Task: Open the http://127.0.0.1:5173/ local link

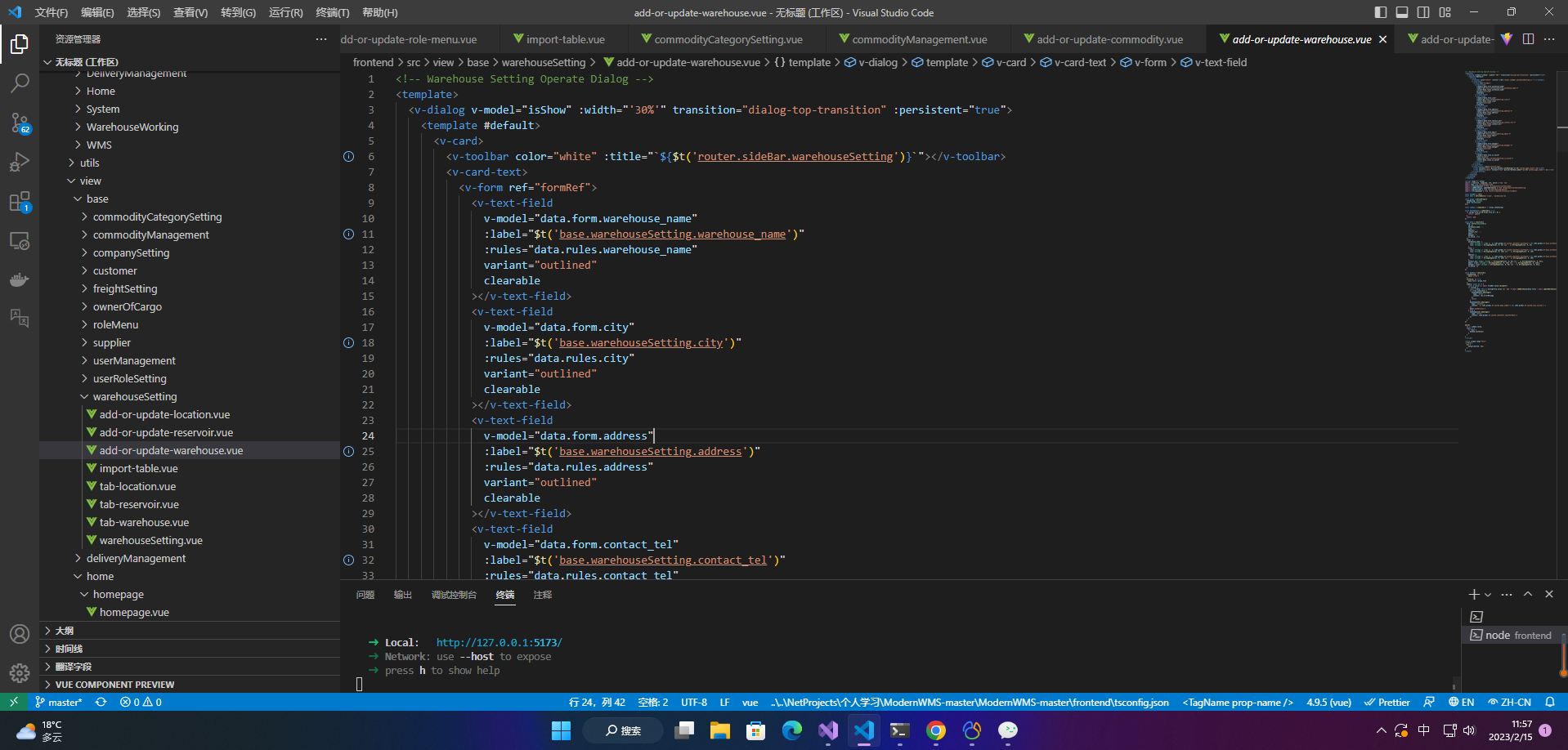Action: [499, 642]
